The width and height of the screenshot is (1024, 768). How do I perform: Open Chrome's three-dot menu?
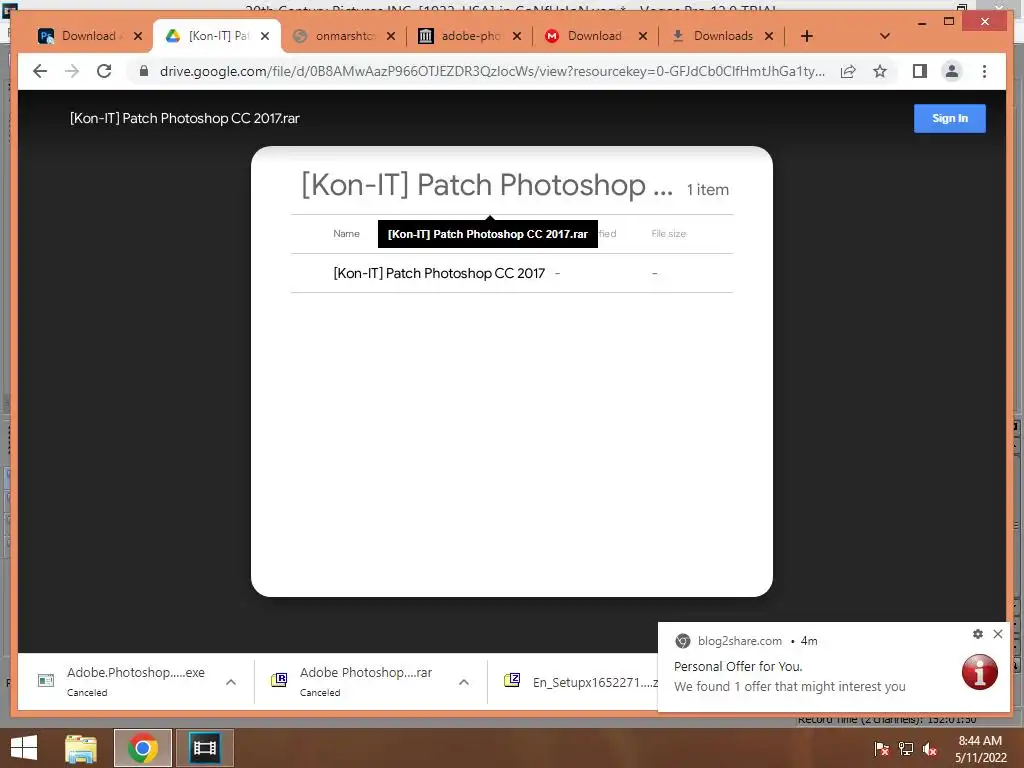point(984,71)
